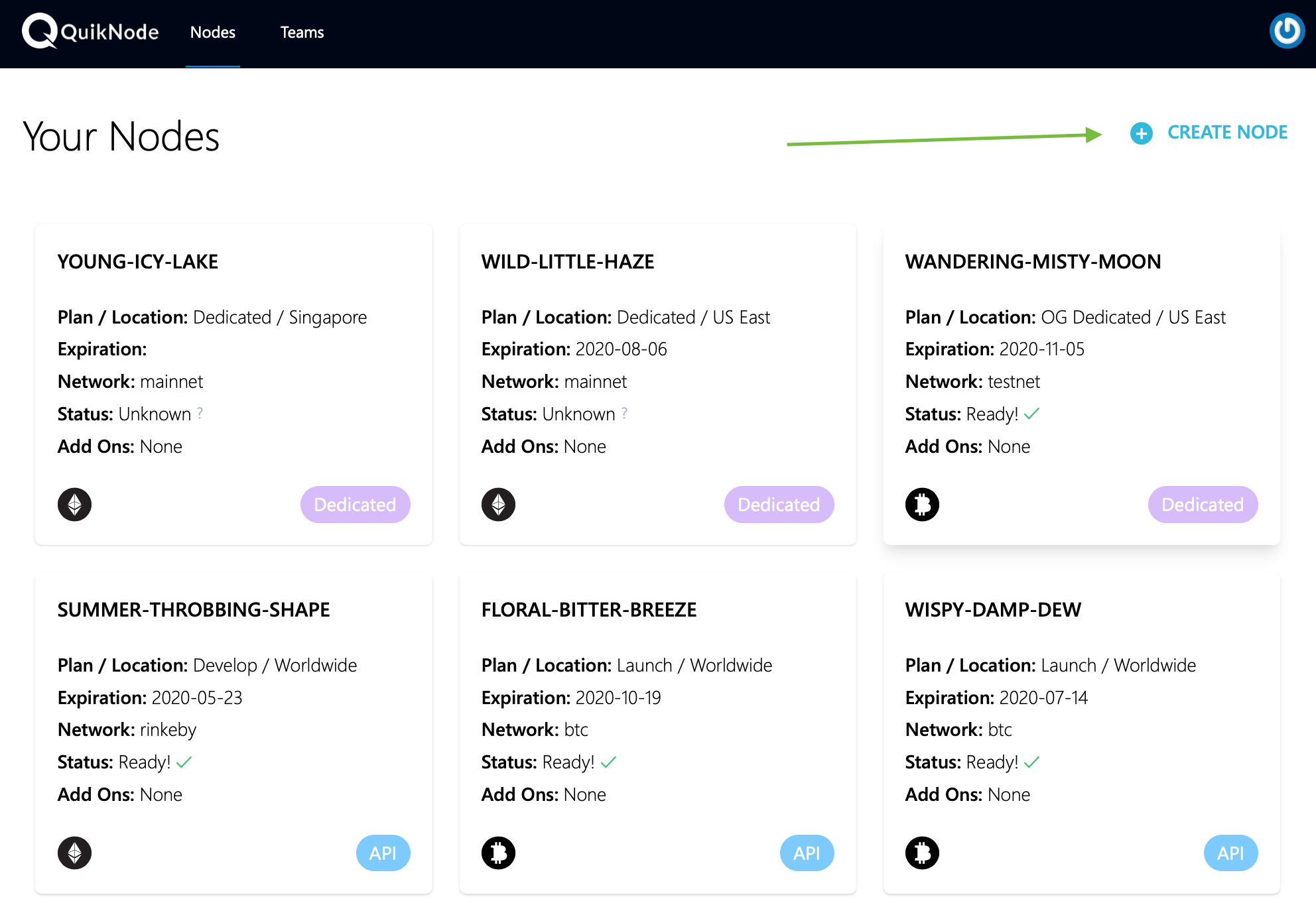
Task: Click Ethereum icon on YOUNG-ICY-LAKE card
Action: click(x=74, y=505)
